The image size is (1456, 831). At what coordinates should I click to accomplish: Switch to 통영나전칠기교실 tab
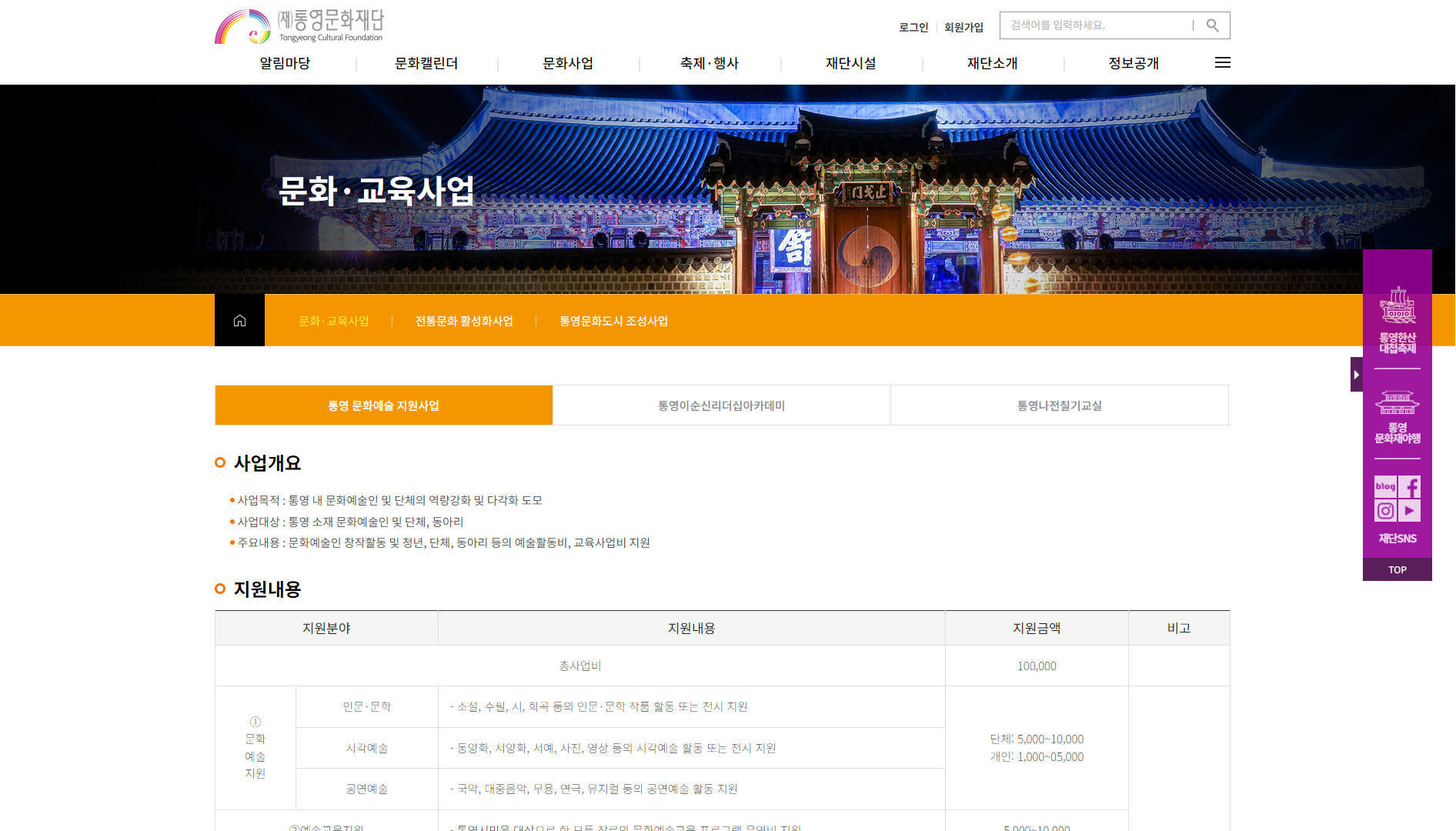[x=1059, y=405]
